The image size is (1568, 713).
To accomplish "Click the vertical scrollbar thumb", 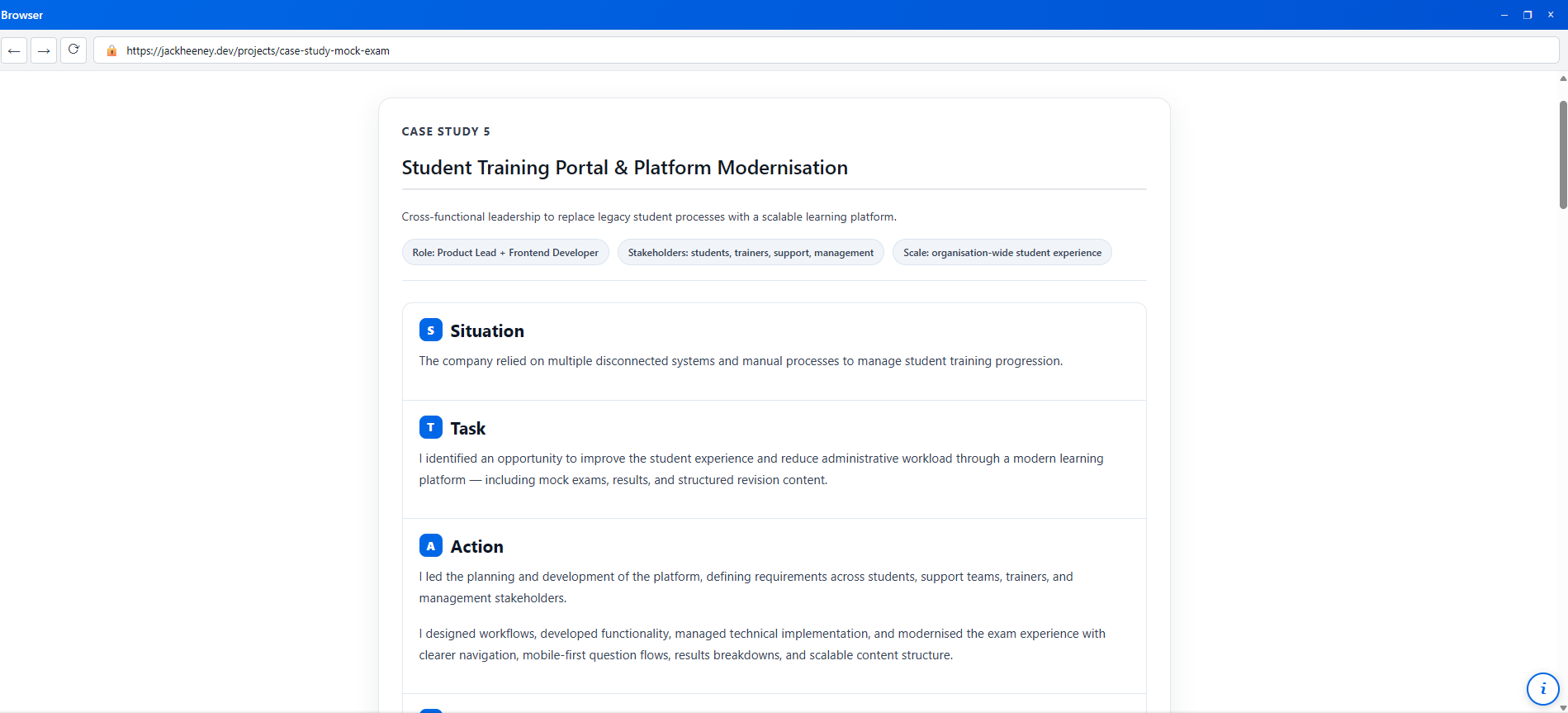I will (x=1563, y=154).
